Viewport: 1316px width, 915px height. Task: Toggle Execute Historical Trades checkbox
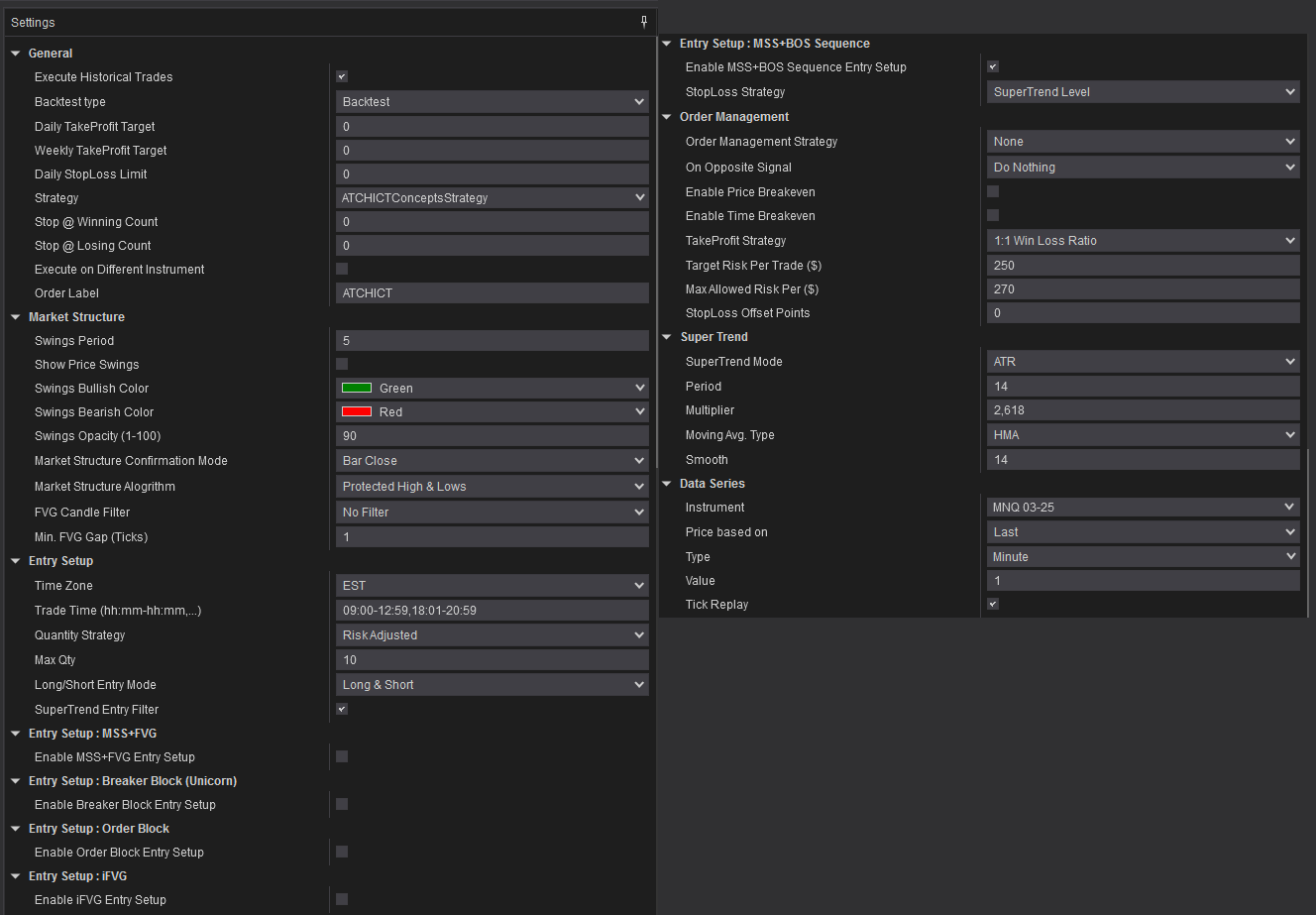pyautogui.click(x=342, y=76)
